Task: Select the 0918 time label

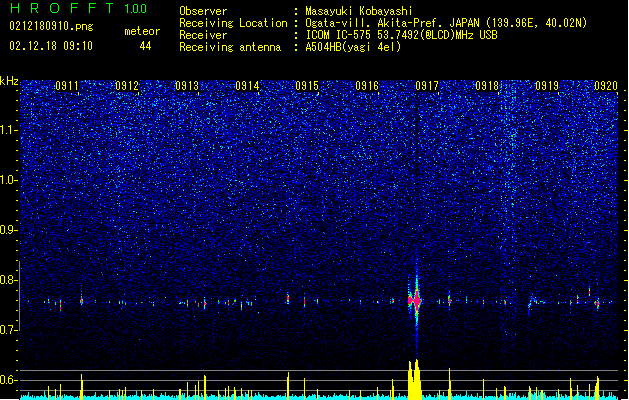Action: [x=487, y=86]
